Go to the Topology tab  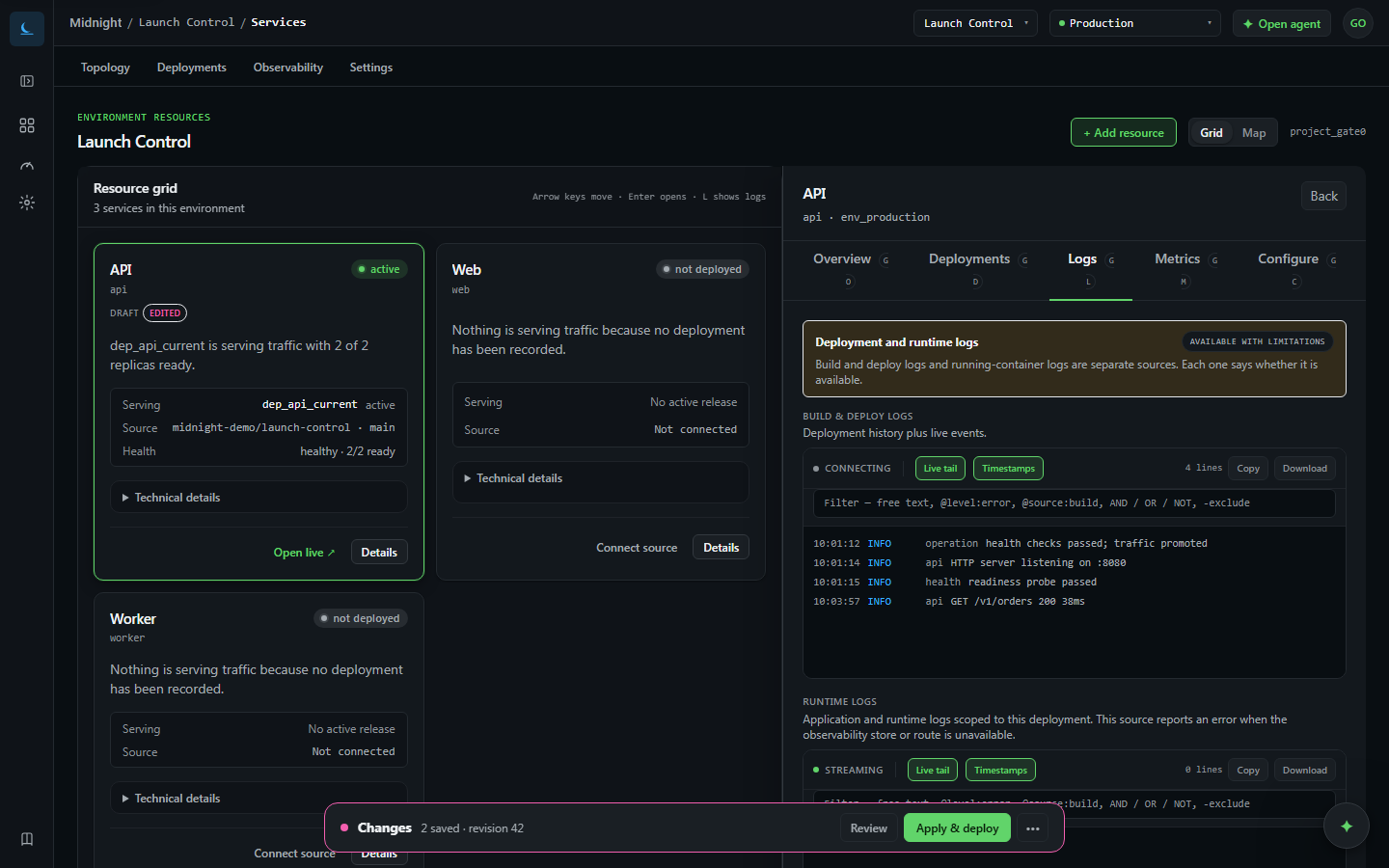(105, 68)
